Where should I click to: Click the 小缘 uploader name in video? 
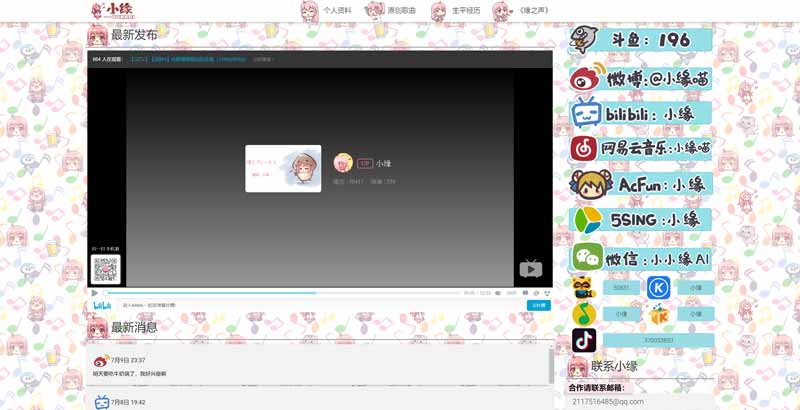point(384,164)
